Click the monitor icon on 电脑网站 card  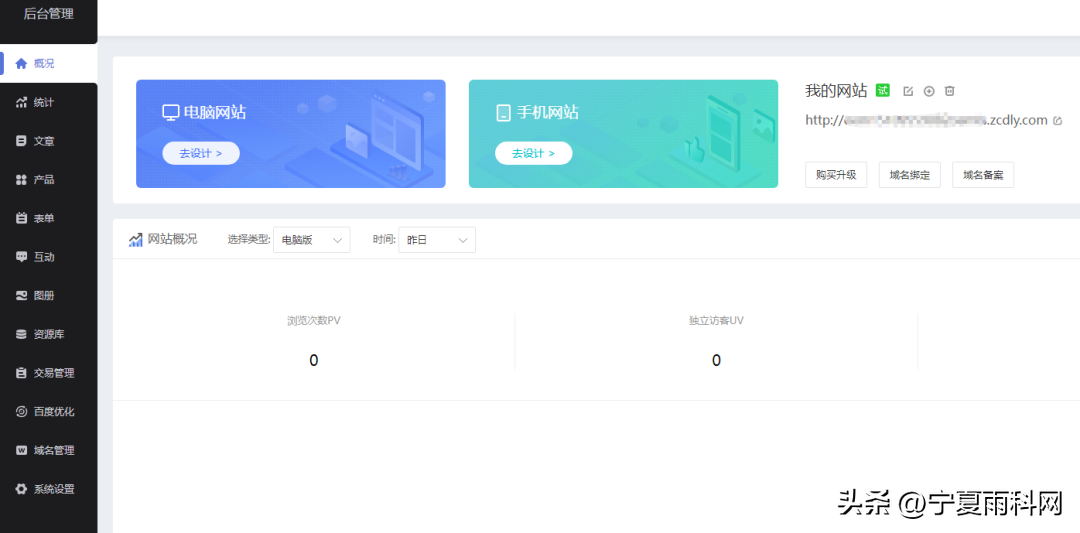tap(171, 112)
